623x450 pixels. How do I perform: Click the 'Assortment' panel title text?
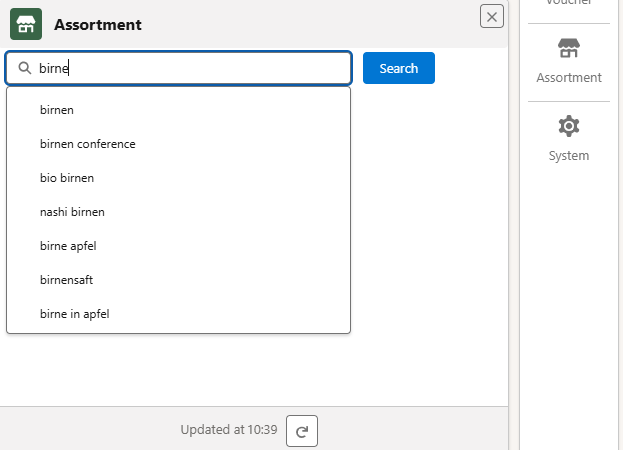pos(98,25)
